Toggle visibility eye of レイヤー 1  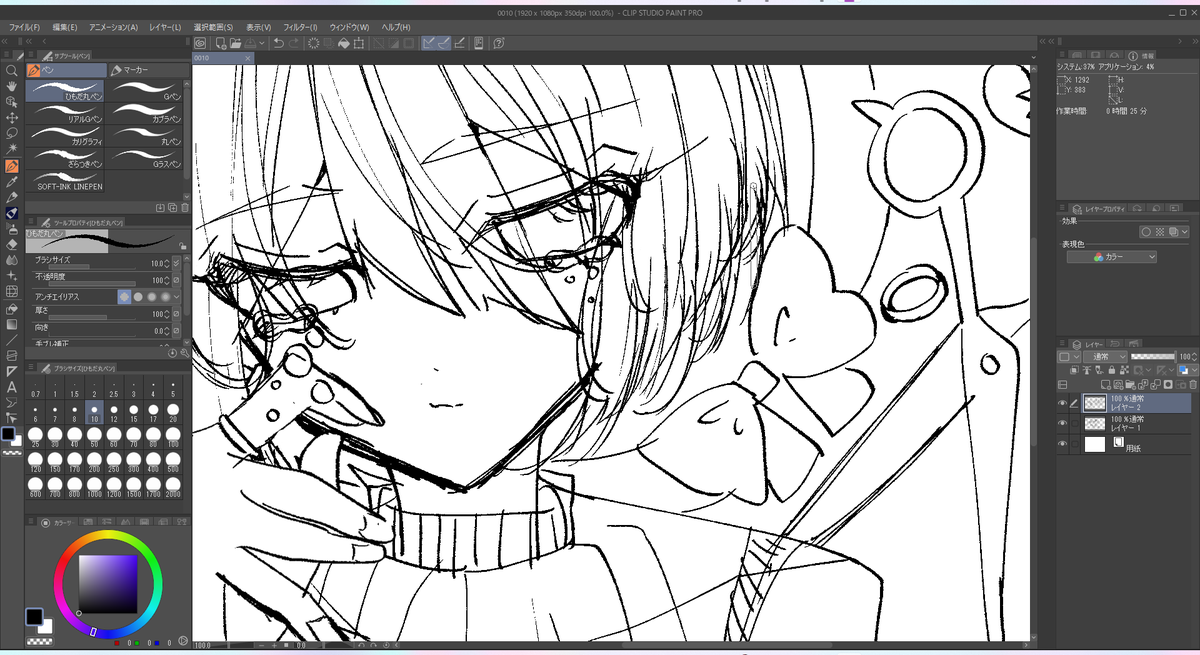tap(1063, 423)
